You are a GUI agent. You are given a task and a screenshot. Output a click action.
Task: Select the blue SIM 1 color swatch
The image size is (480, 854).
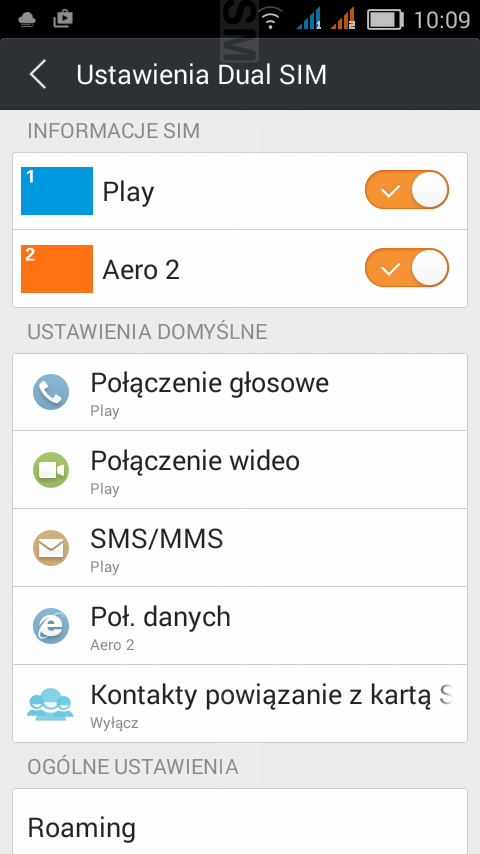(57, 191)
